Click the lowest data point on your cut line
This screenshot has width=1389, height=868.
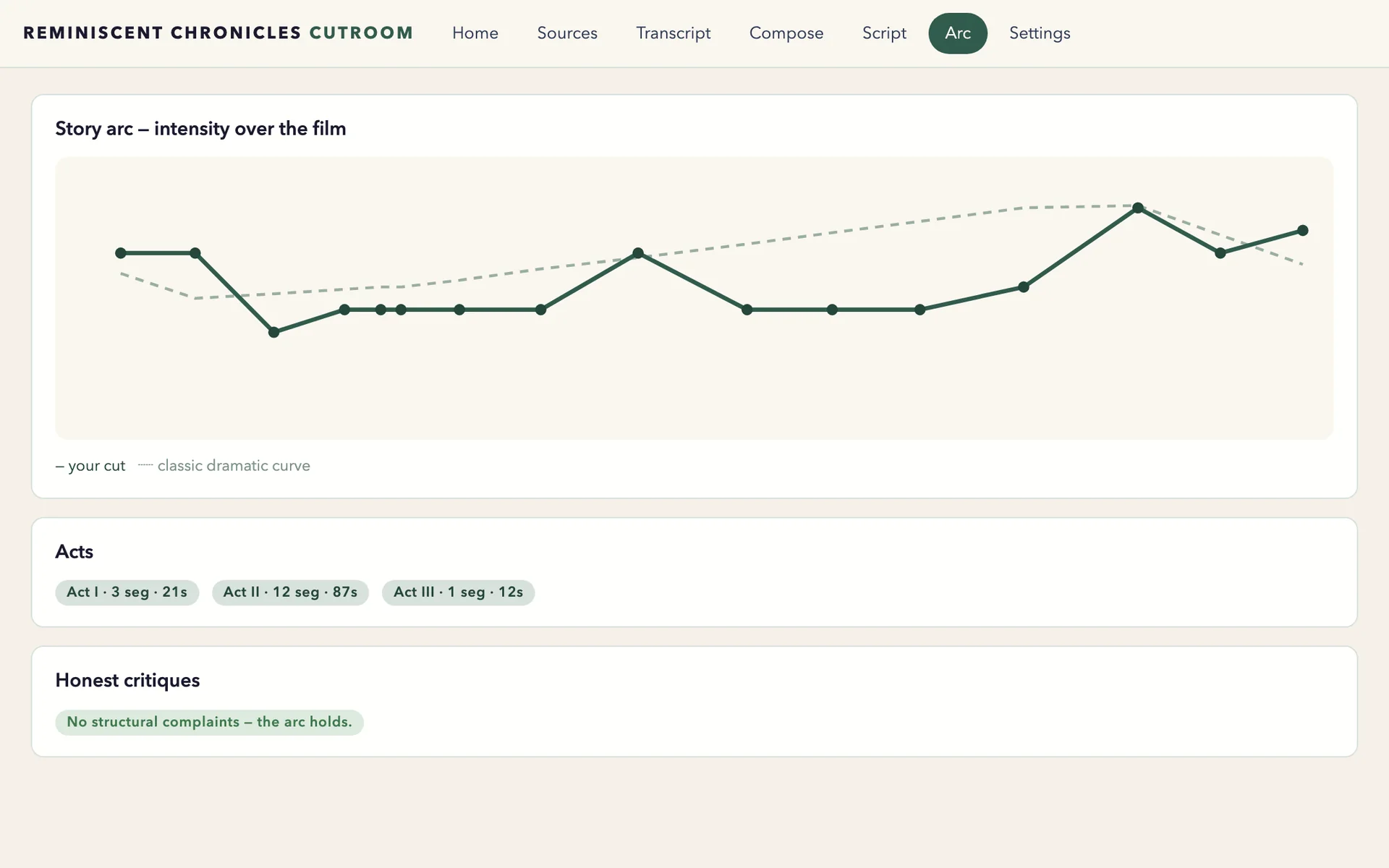point(273,332)
